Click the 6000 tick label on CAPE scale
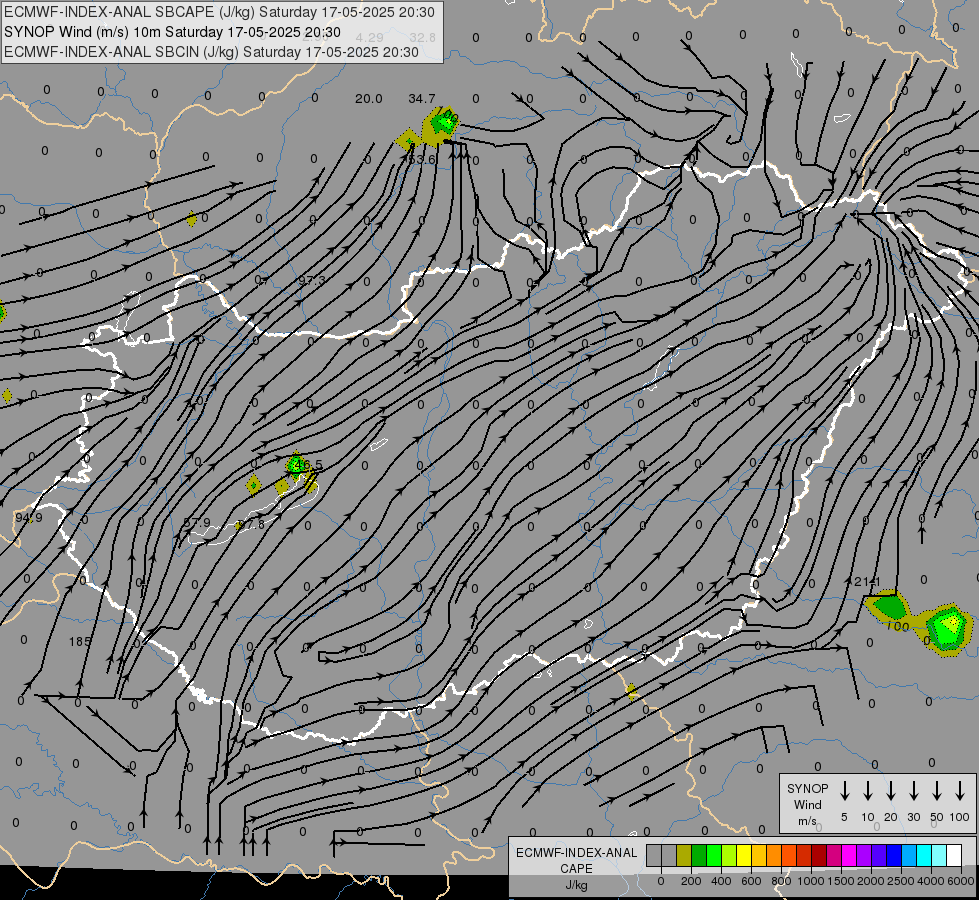 961,881
